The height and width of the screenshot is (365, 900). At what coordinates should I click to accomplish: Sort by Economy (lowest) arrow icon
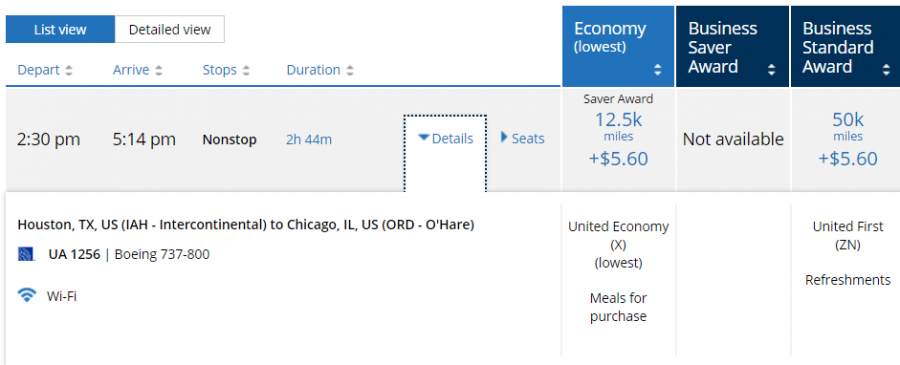(x=658, y=70)
